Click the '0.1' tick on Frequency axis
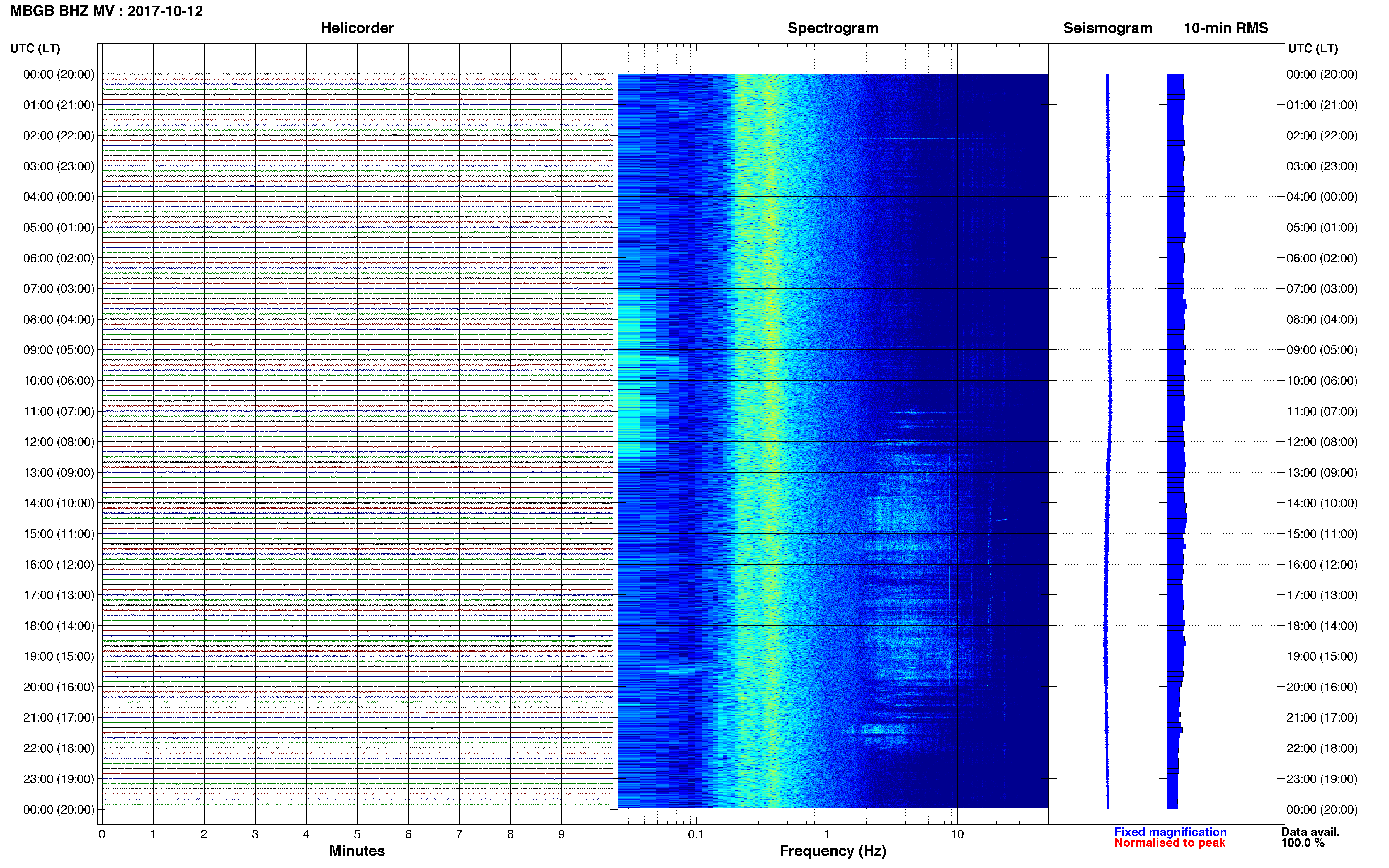Viewport: 1389px width, 868px height. pos(696,834)
